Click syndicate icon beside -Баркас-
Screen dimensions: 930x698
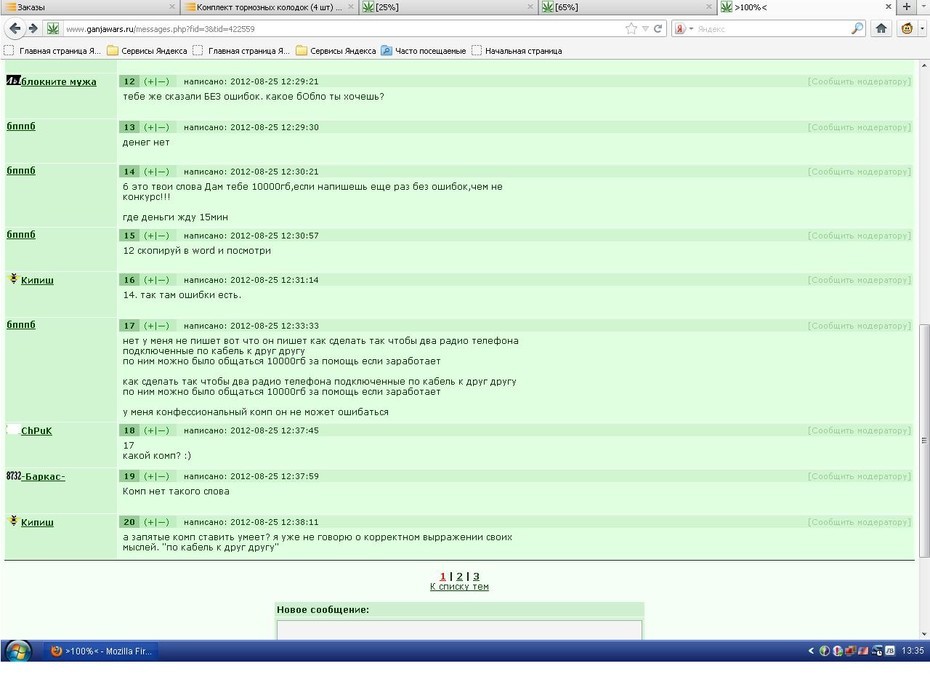pos(14,476)
